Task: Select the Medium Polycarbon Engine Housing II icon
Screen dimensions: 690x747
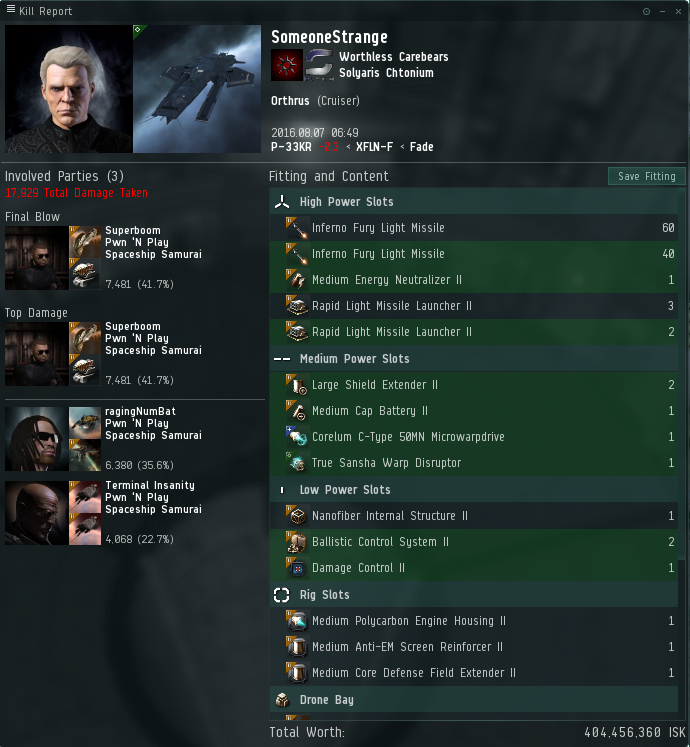Action: point(297,621)
